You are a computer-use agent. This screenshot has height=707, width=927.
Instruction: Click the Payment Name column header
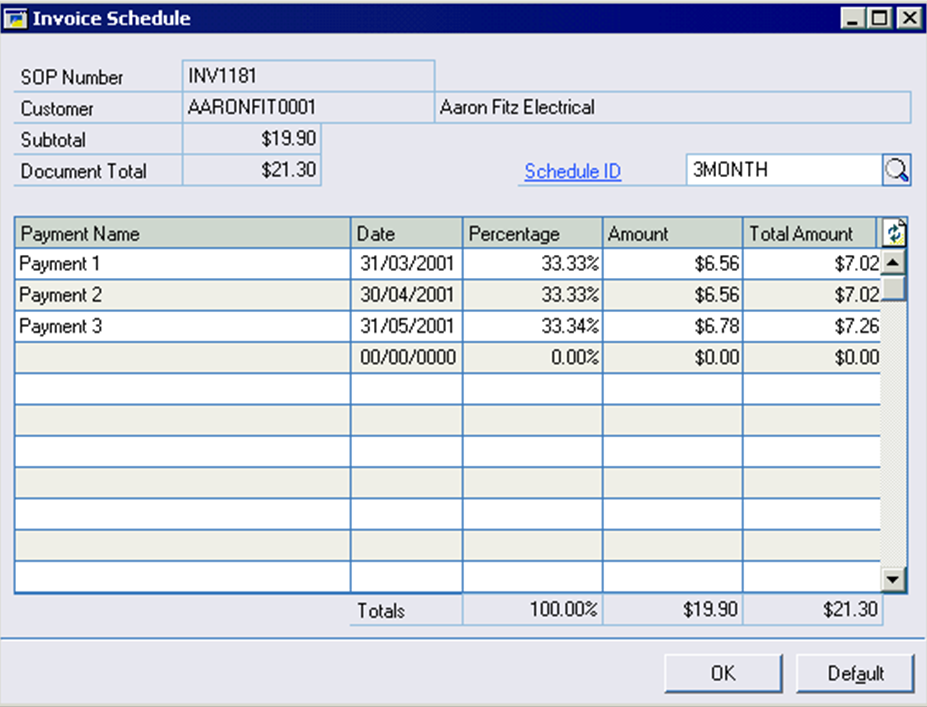pyautogui.click(x=182, y=234)
